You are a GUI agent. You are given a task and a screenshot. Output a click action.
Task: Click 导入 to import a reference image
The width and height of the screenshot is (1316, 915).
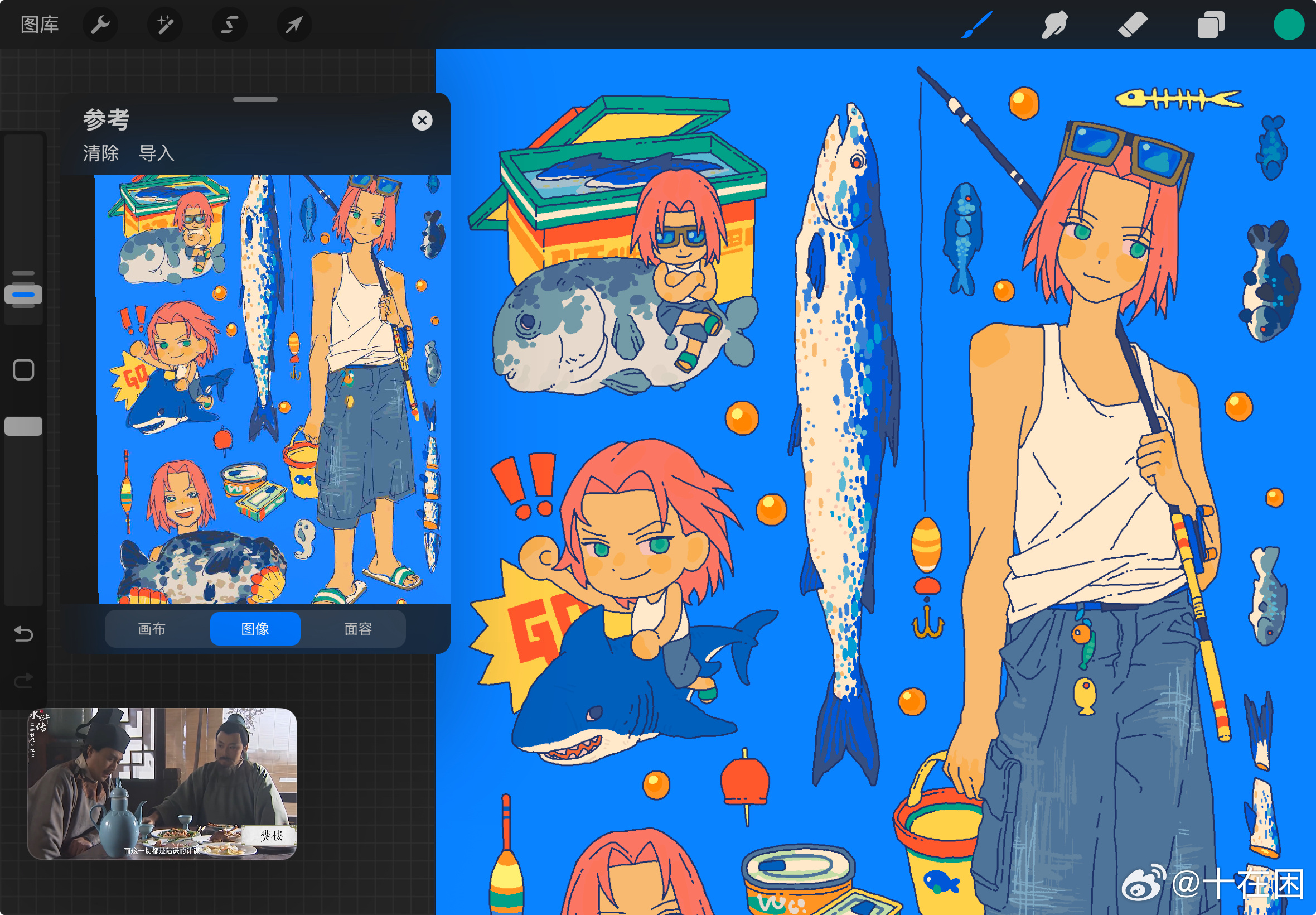[x=156, y=153]
